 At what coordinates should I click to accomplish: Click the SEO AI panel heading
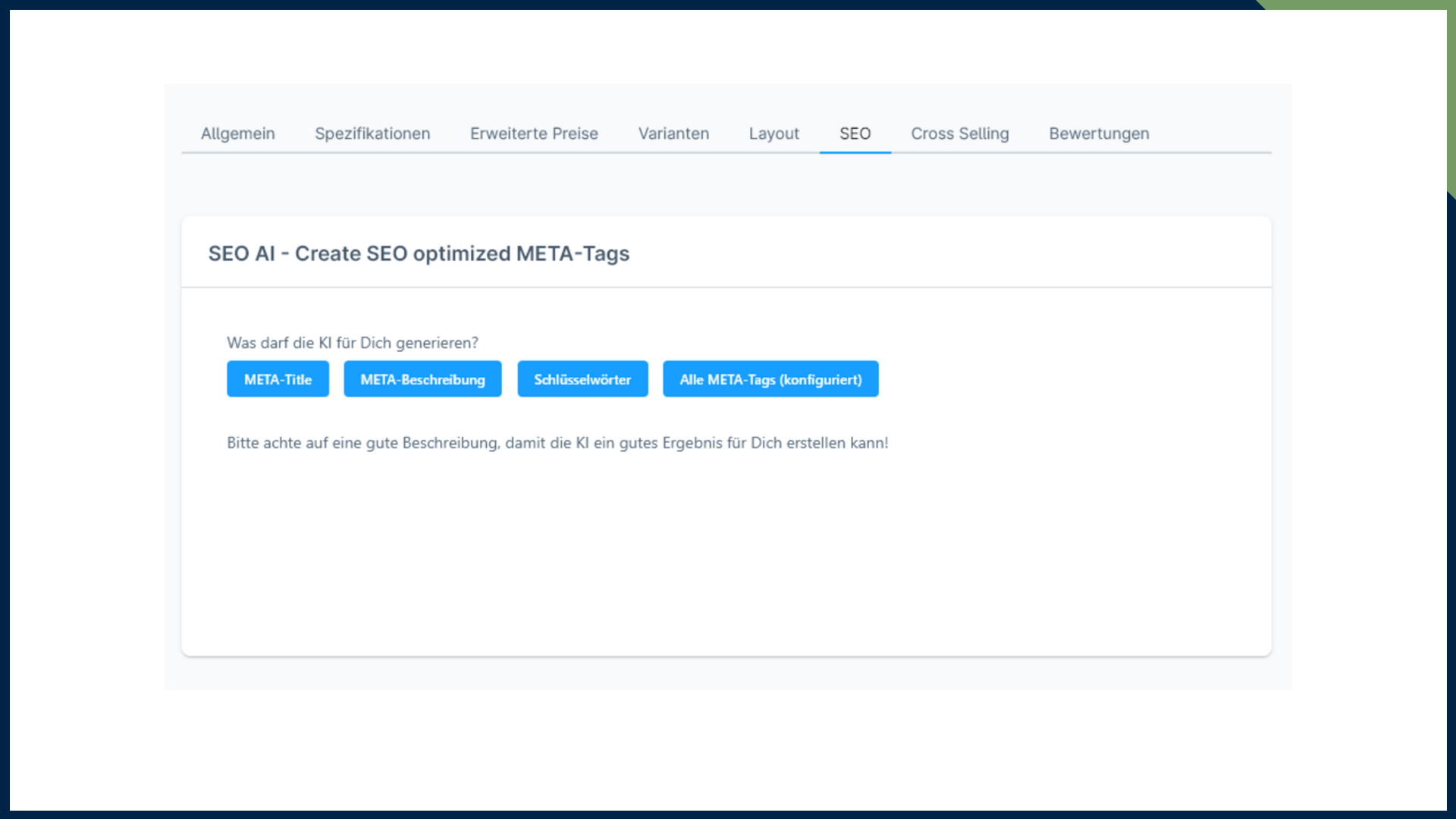click(x=419, y=253)
